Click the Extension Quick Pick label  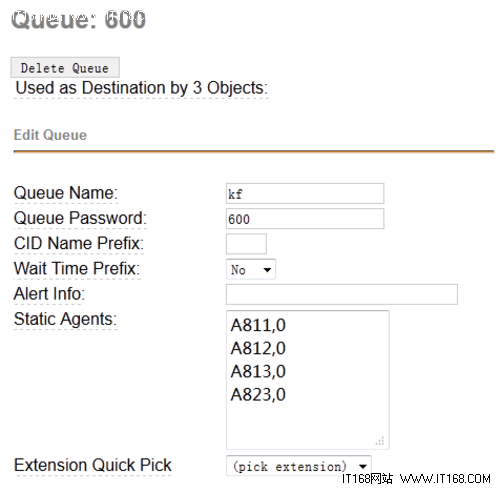click(x=93, y=465)
